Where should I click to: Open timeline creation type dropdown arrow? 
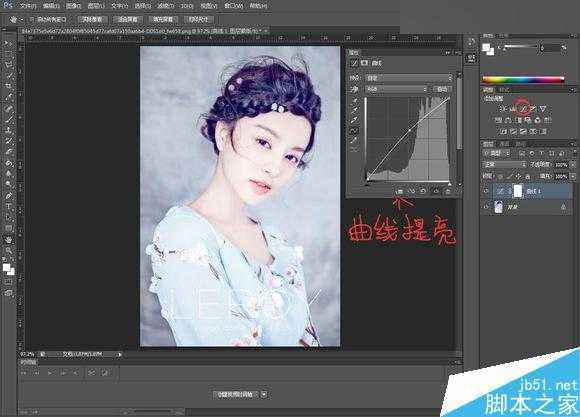click(264, 394)
